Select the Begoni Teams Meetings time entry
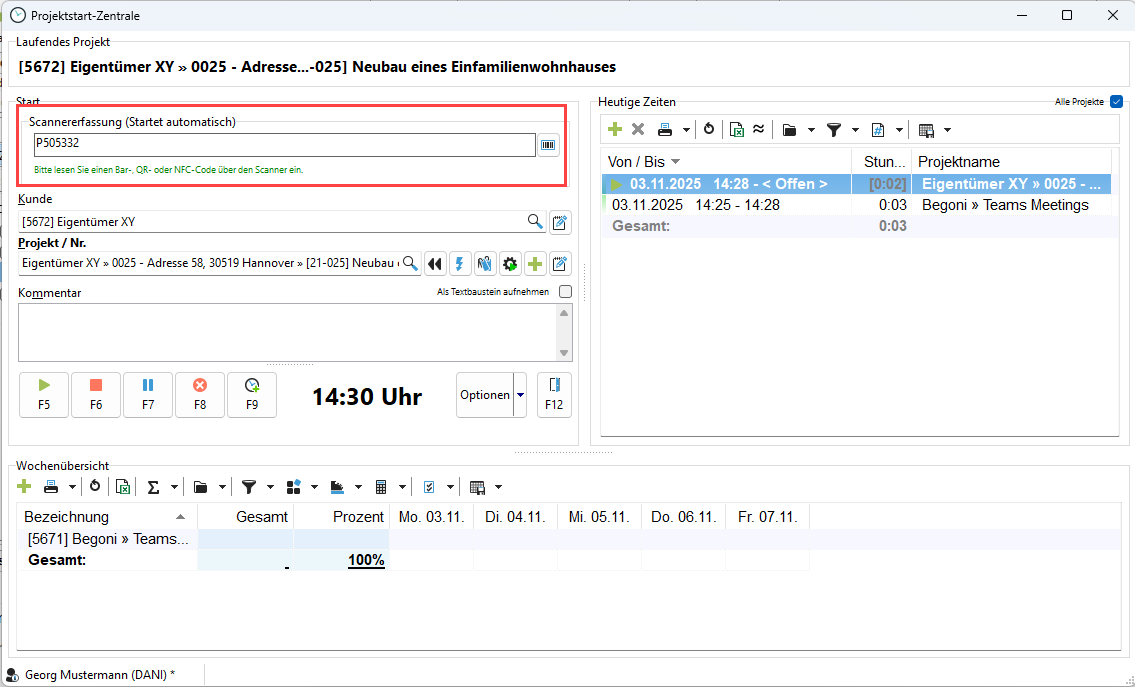This screenshot has height=687, width=1135. (x=860, y=205)
